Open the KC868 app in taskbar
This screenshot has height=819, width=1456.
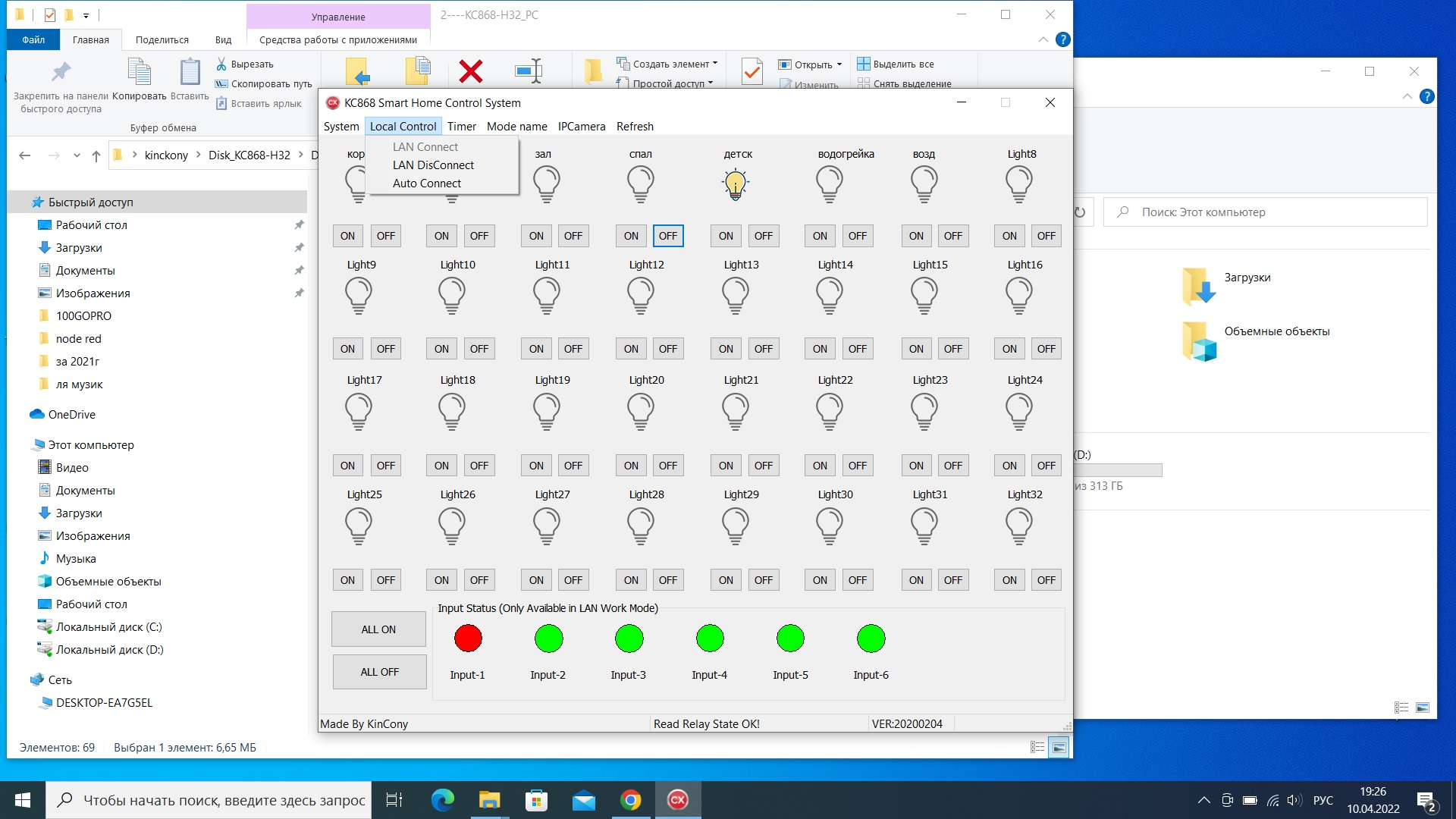(677, 800)
